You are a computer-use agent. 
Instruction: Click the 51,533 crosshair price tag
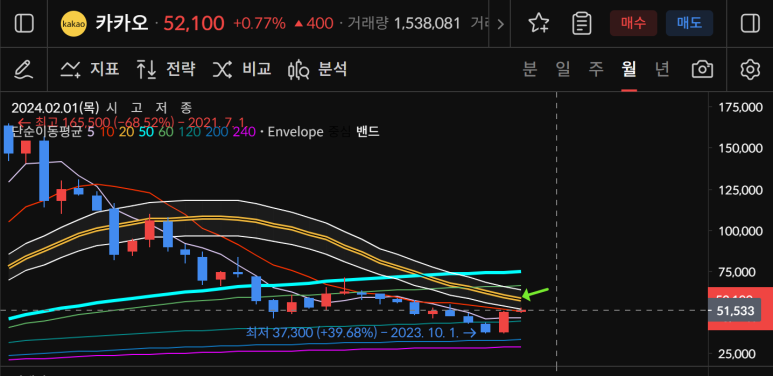(x=735, y=311)
